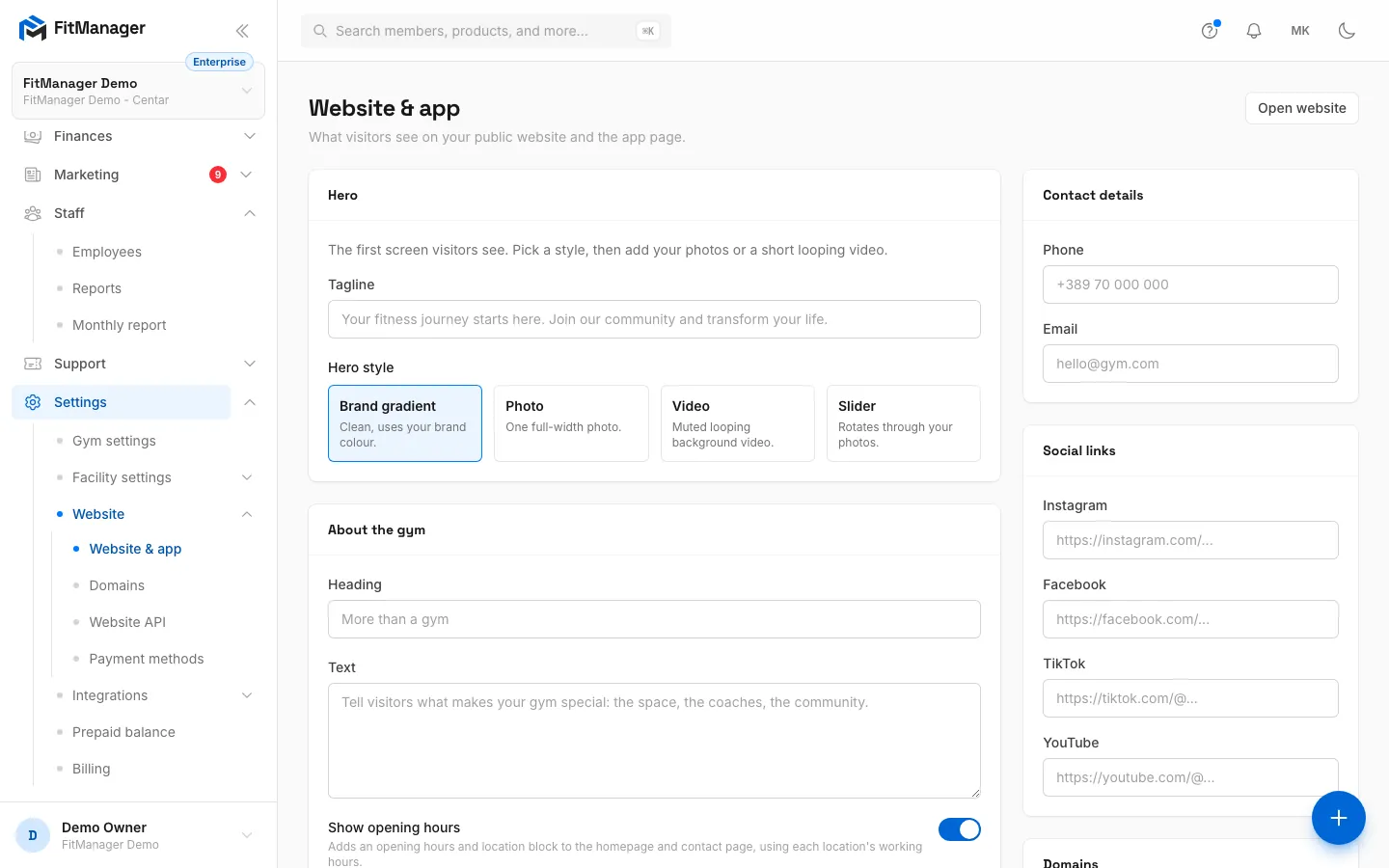
Task: Click the Demo Owner avatar
Action: point(33,835)
